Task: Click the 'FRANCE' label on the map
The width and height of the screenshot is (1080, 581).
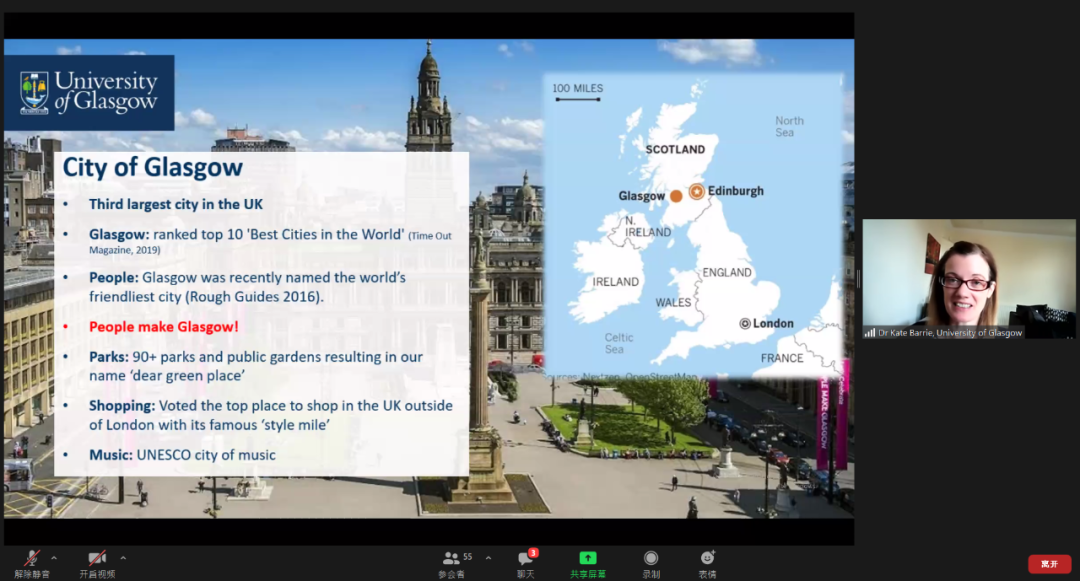Action: [x=782, y=358]
